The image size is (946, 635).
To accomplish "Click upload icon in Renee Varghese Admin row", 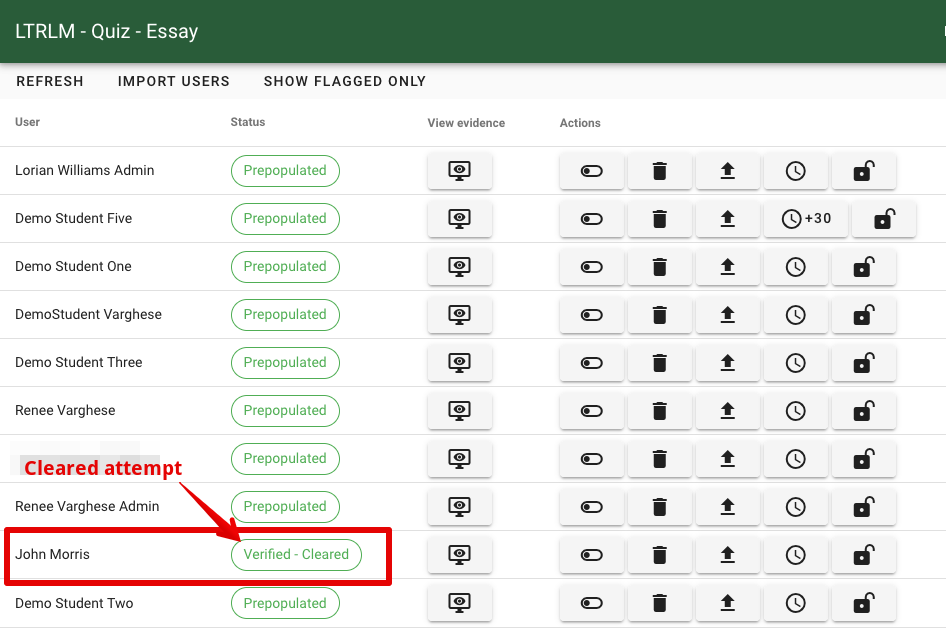I will click(727, 507).
